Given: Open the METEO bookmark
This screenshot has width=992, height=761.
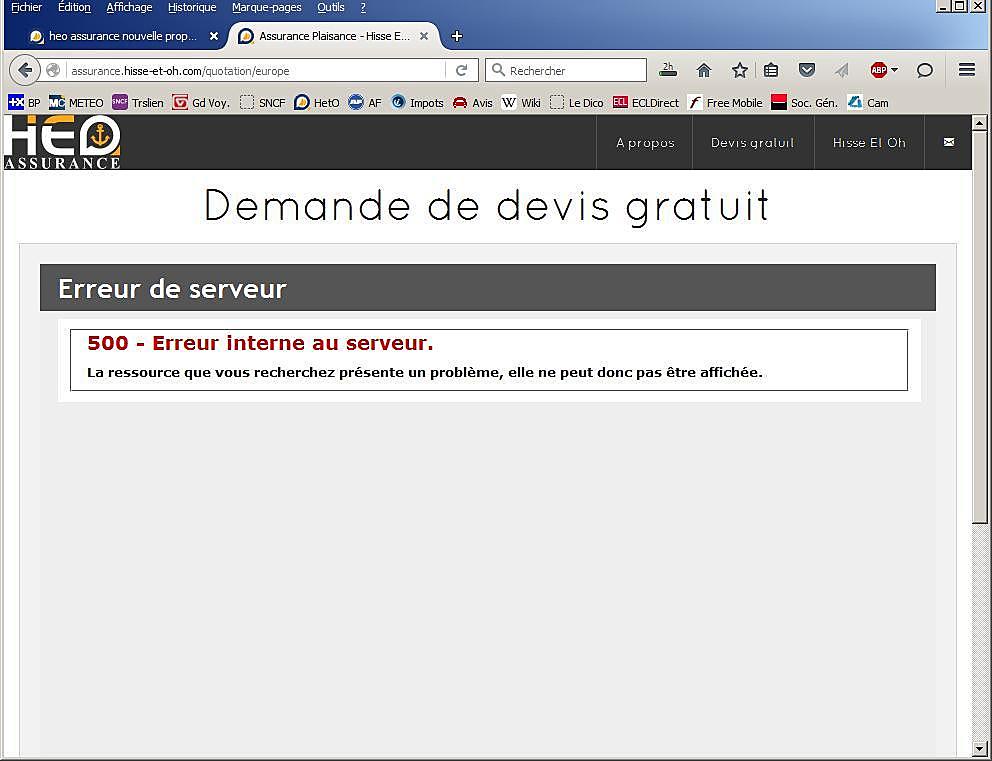Looking at the screenshot, I should 77,102.
